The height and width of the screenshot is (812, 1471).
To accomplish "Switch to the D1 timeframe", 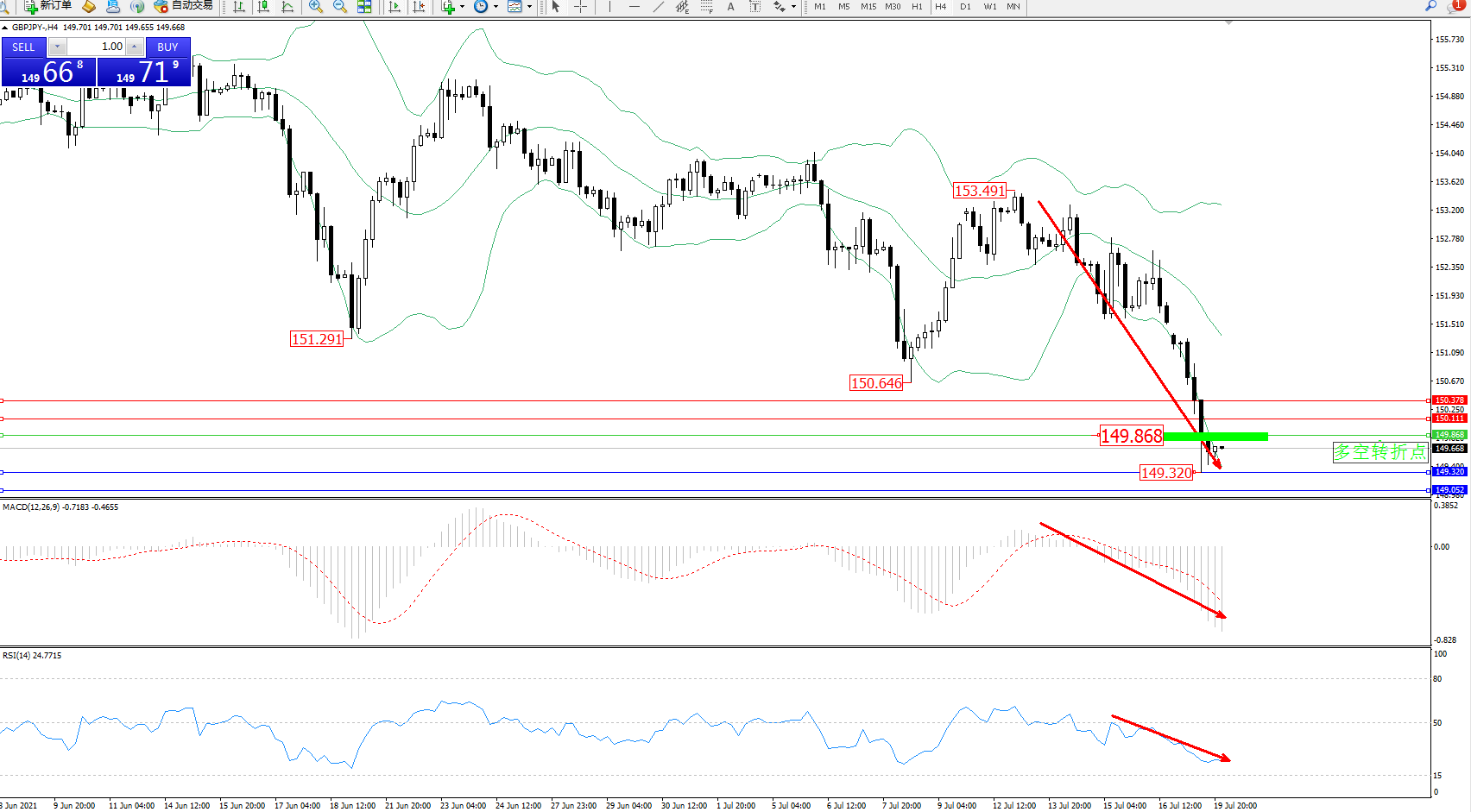I will tap(965, 6).
